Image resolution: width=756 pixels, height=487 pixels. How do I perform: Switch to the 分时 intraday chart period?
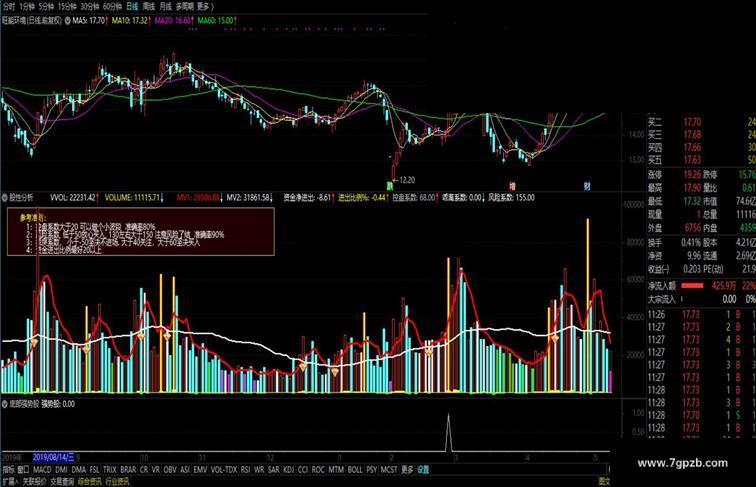(x=9, y=7)
